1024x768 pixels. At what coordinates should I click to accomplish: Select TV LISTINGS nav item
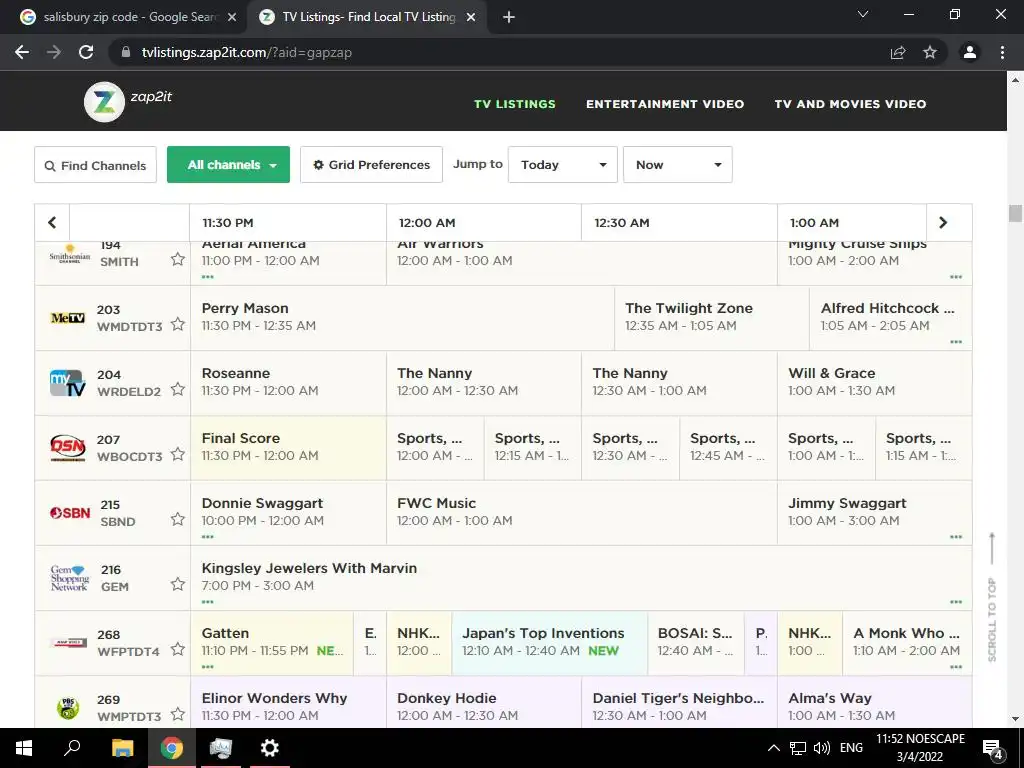[515, 104]
